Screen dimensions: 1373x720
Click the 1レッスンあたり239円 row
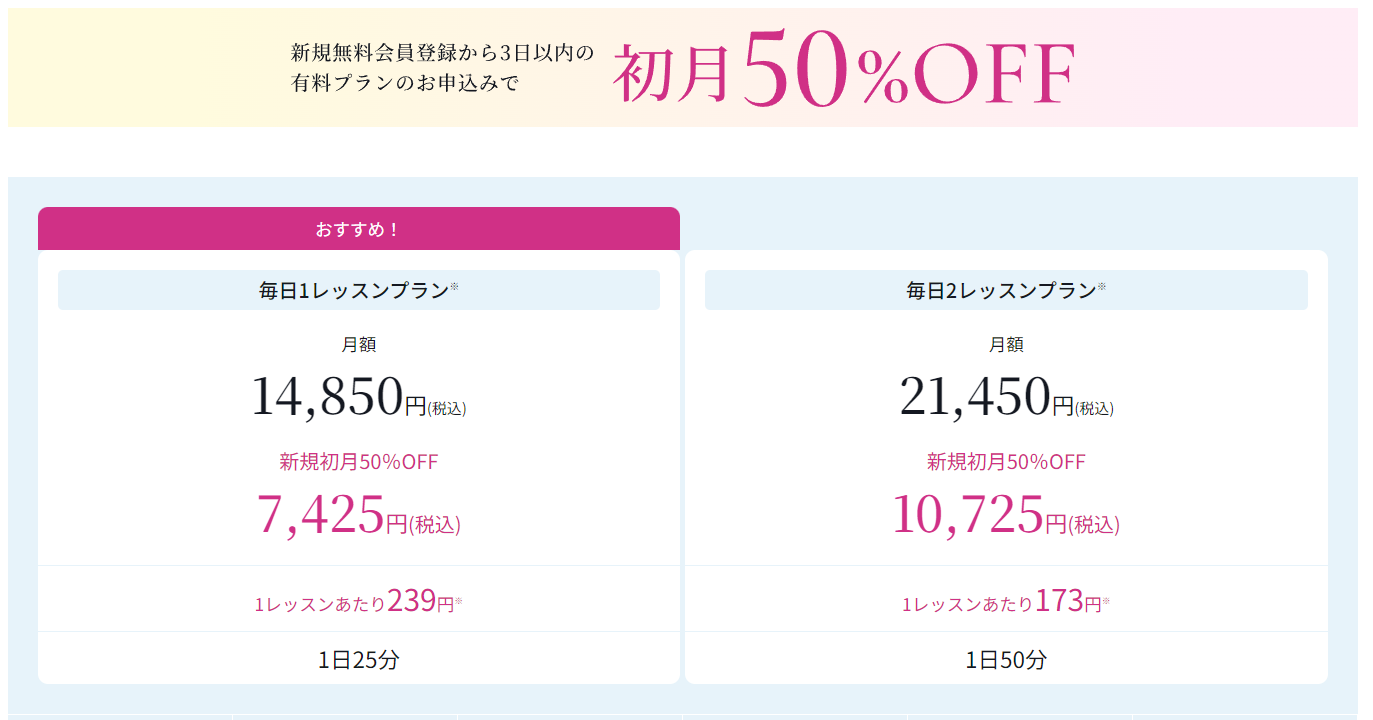(x=359, y=599)
